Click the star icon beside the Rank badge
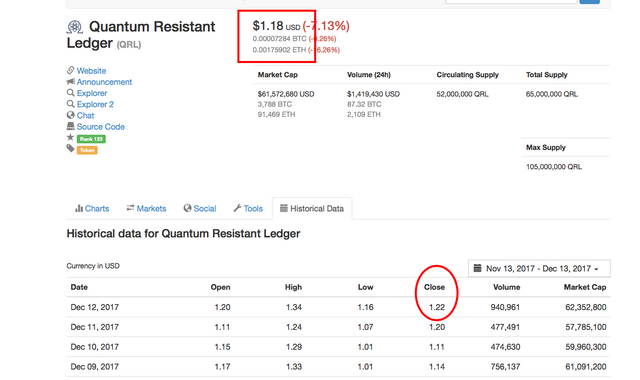 70,137
